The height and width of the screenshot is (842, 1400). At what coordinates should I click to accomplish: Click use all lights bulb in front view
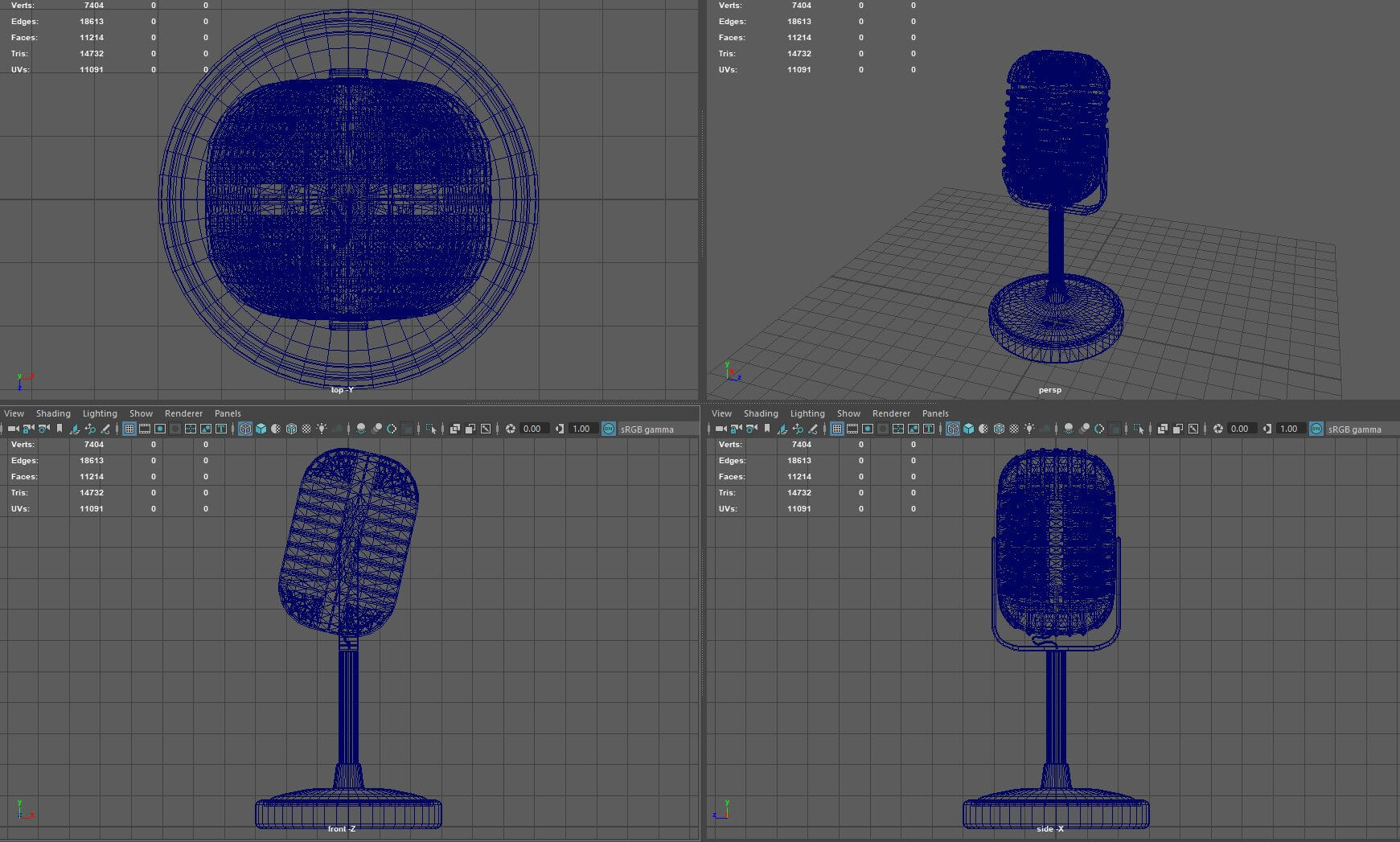(x=322, y=429)
